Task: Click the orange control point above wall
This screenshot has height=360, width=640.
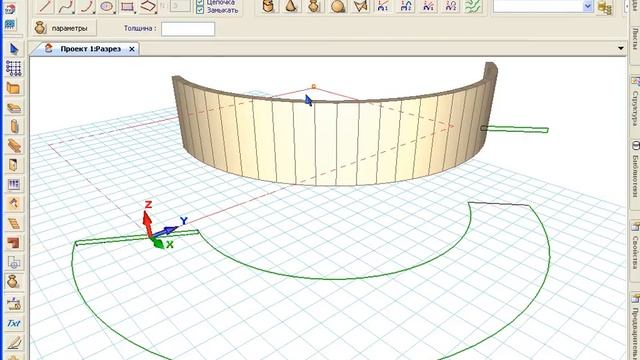Action: (x=313, y=87)
